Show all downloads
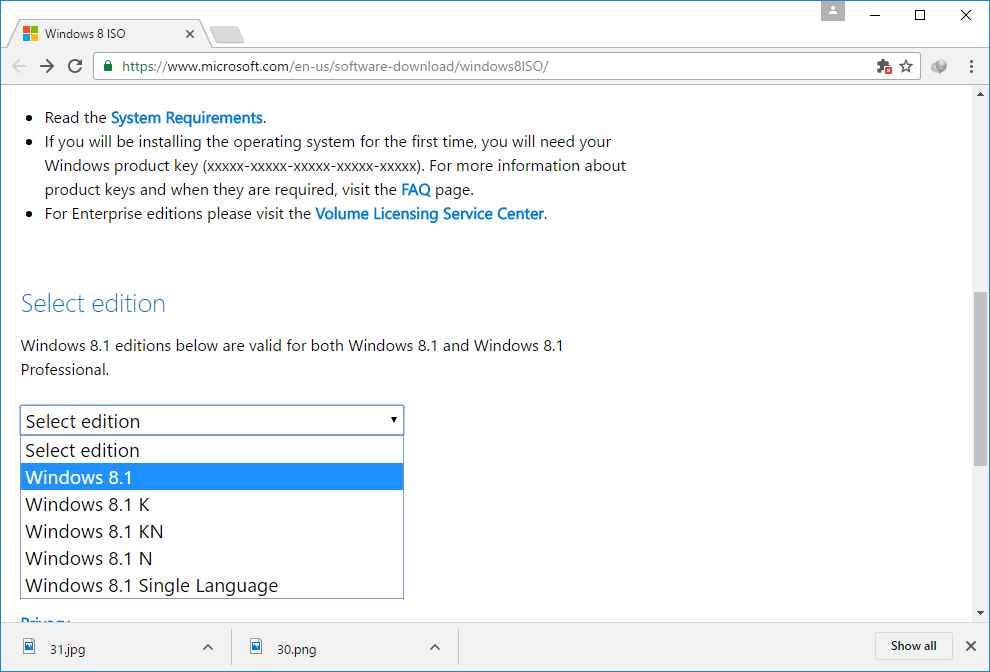 [914, 646]
